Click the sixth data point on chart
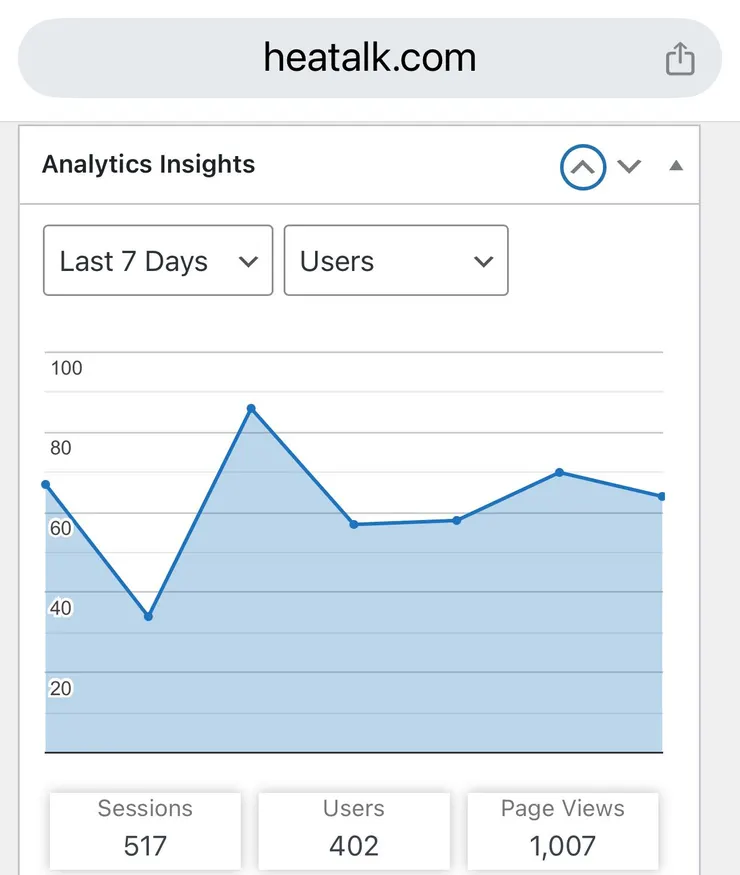740x875 pixels. 559,472
